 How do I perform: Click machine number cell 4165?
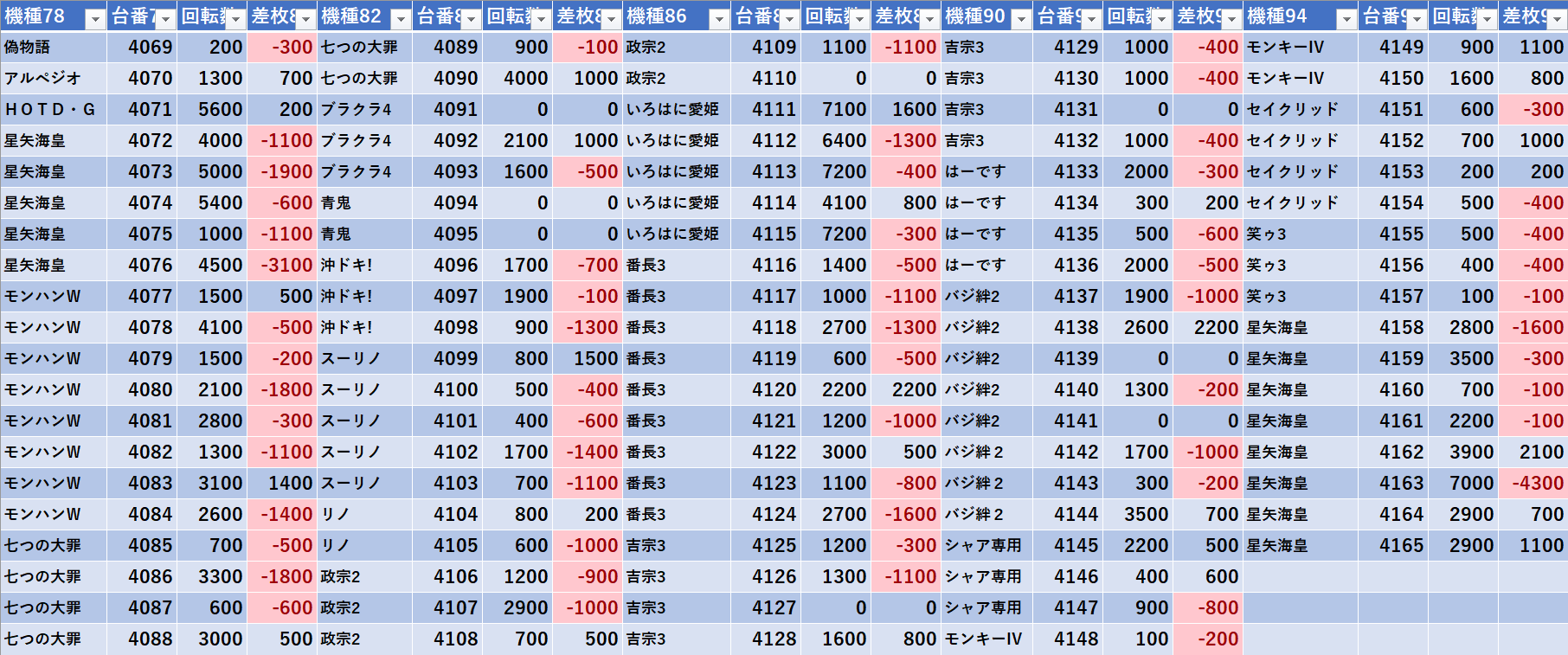click(x=1393, y=545)
